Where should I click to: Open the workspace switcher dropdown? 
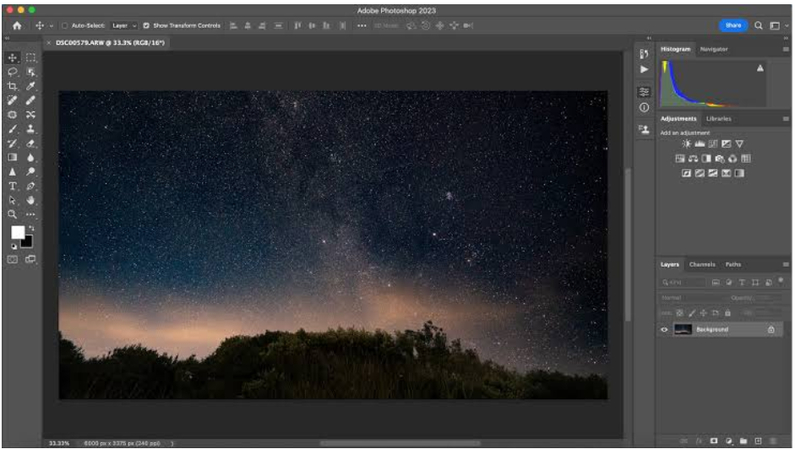click(778, 25)
